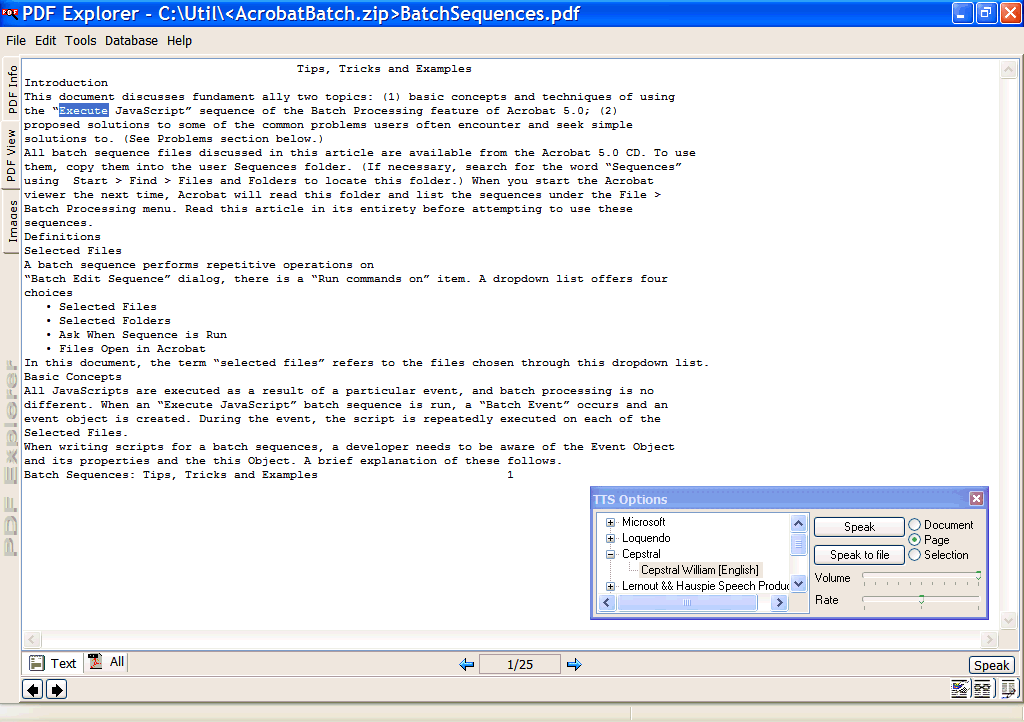Open the Tools menu

tap(81, 41)
